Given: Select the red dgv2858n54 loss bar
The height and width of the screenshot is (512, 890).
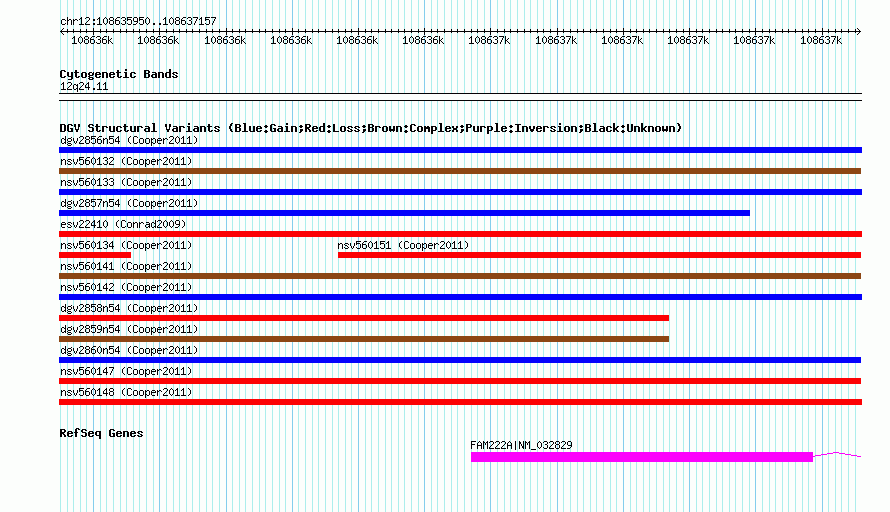Looking at the screenshot, I should click(x=364, y=318).
